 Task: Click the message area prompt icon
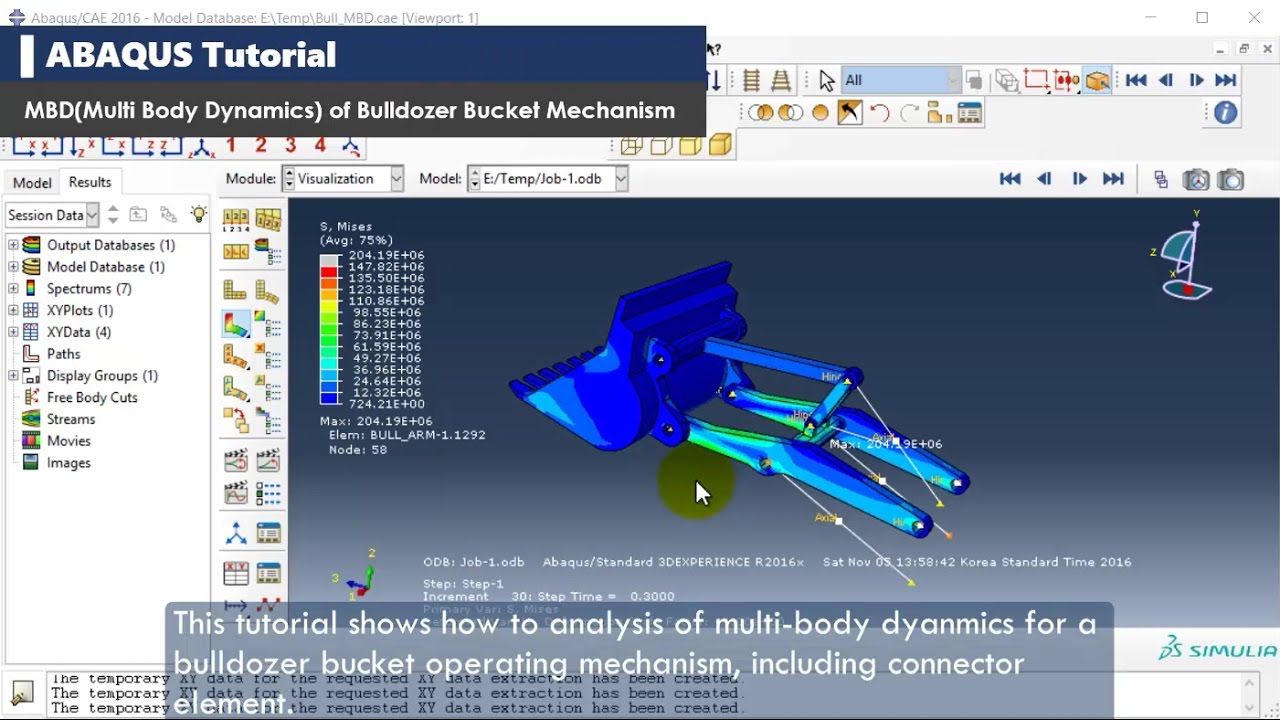pyautogui.click(x=22, y=692)
